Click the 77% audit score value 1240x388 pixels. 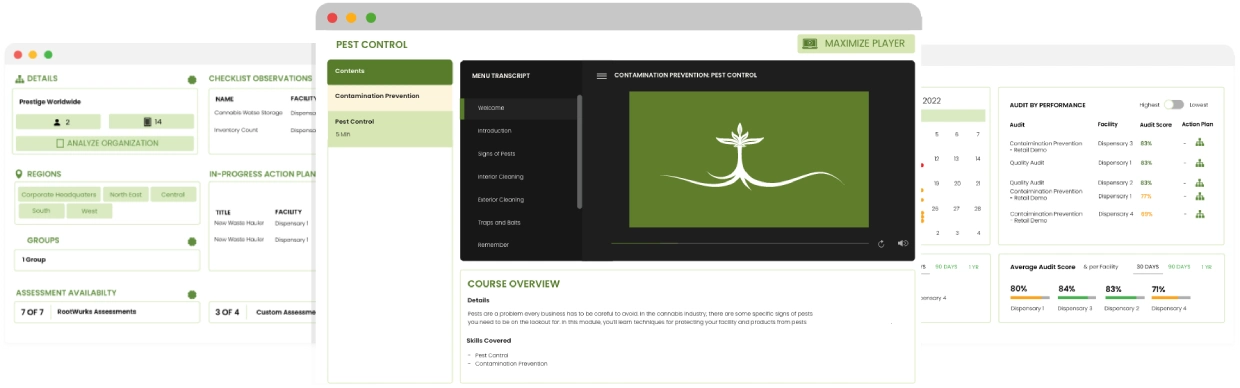(1146, 196)
